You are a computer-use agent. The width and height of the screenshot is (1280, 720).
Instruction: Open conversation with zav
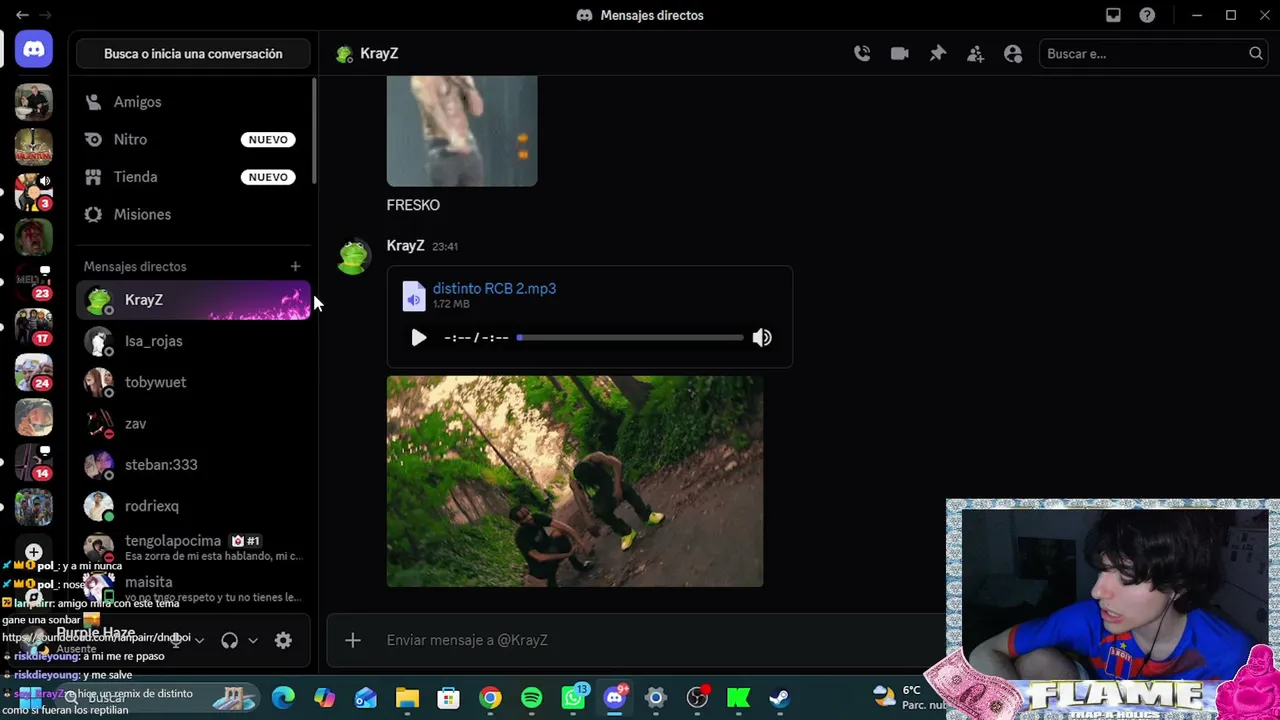[194, 424]
